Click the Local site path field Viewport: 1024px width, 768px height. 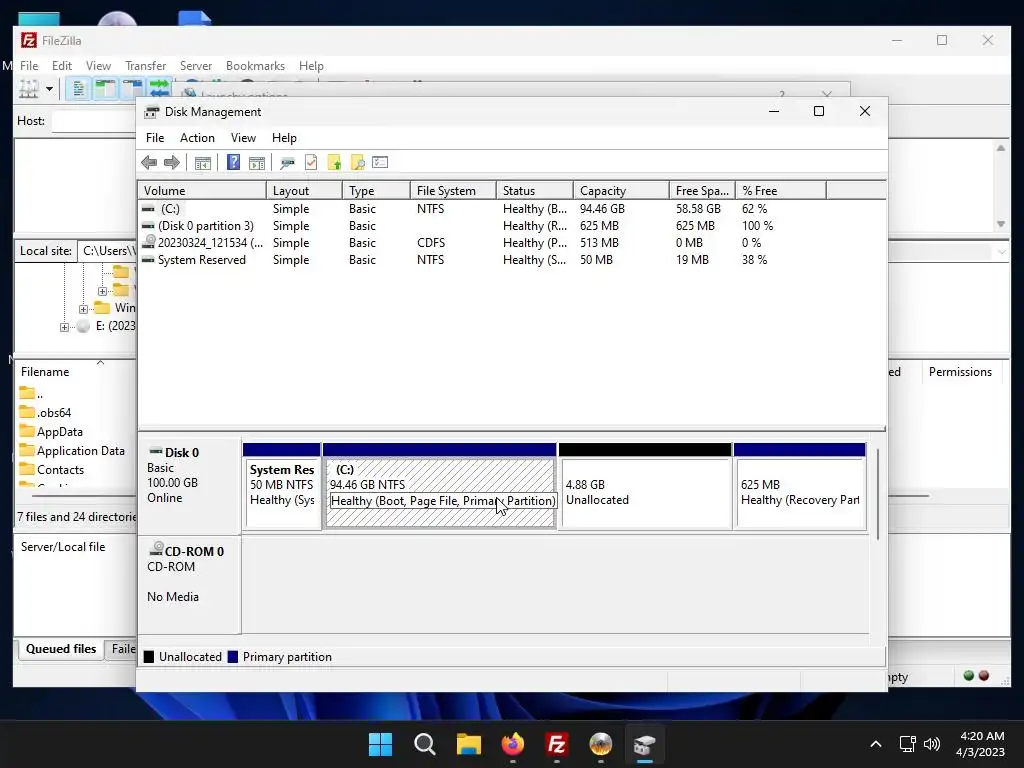pyautogui.click(x=107, y=251)
